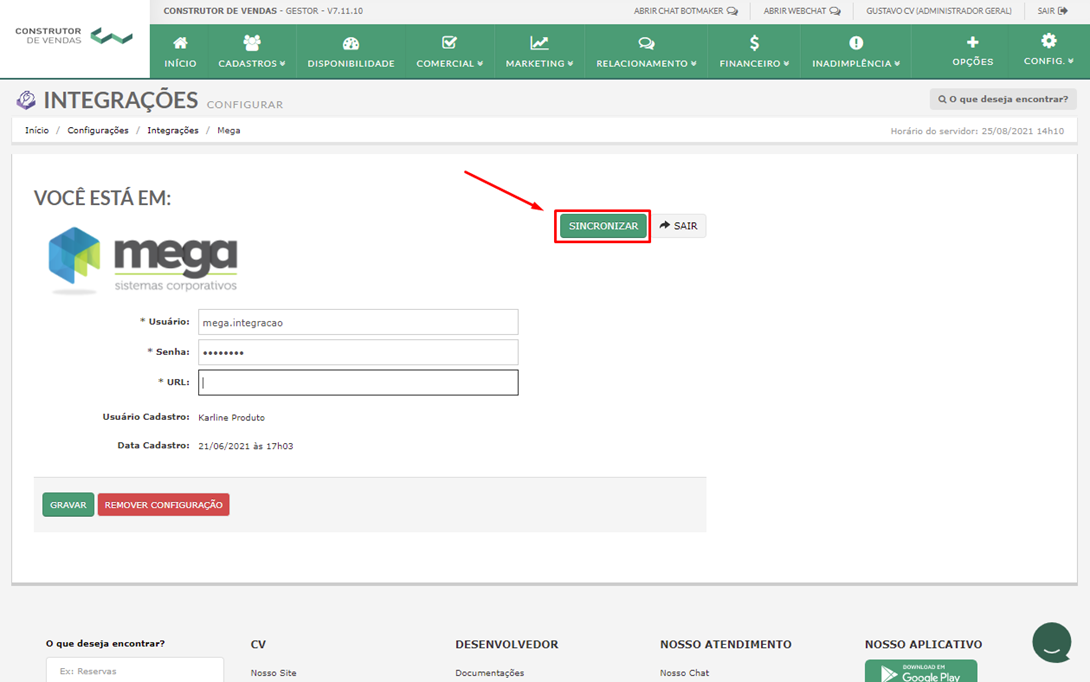Click the Relacionamento chat bubbles icon
This screenshot has height=682, width=1090.
pyautogui.click(x=646, y=44)
